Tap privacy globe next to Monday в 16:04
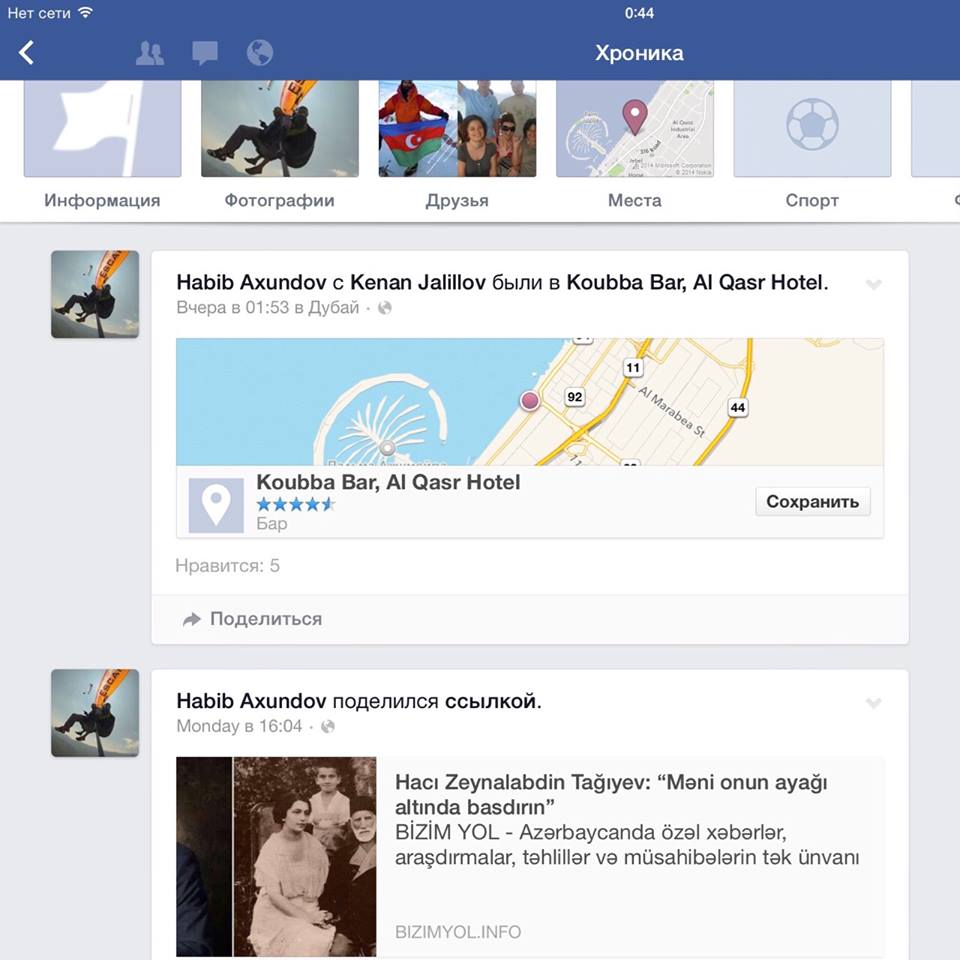The image size is (960, 960). 328,726
